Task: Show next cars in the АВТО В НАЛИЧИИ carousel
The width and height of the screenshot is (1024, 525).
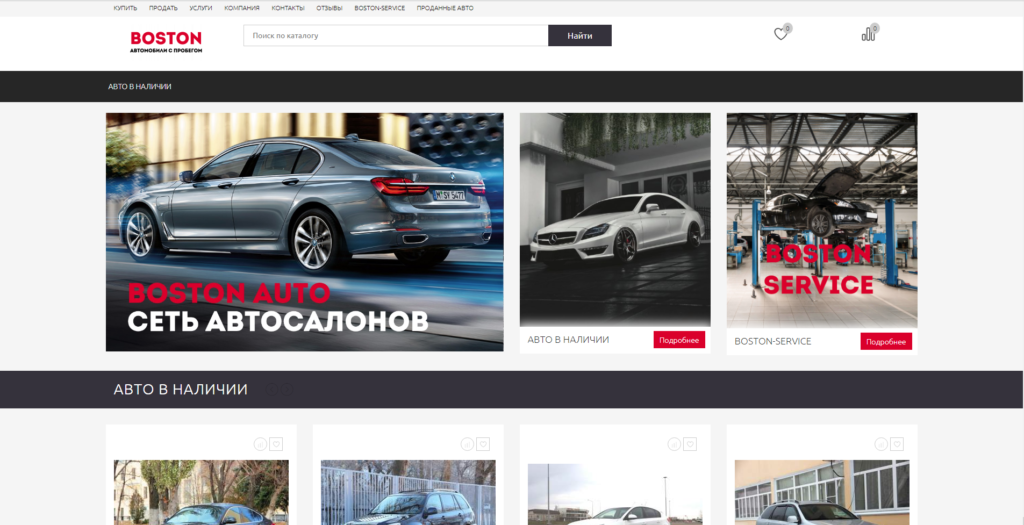Action: [x=287, y=390]
